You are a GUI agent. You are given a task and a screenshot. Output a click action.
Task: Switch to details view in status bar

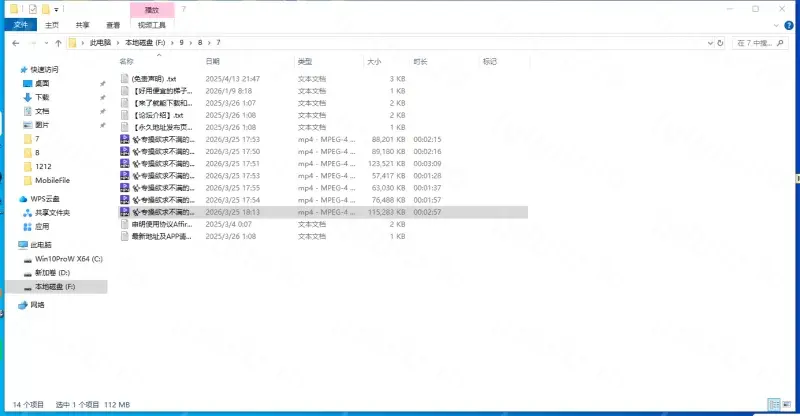coord(774,404)
